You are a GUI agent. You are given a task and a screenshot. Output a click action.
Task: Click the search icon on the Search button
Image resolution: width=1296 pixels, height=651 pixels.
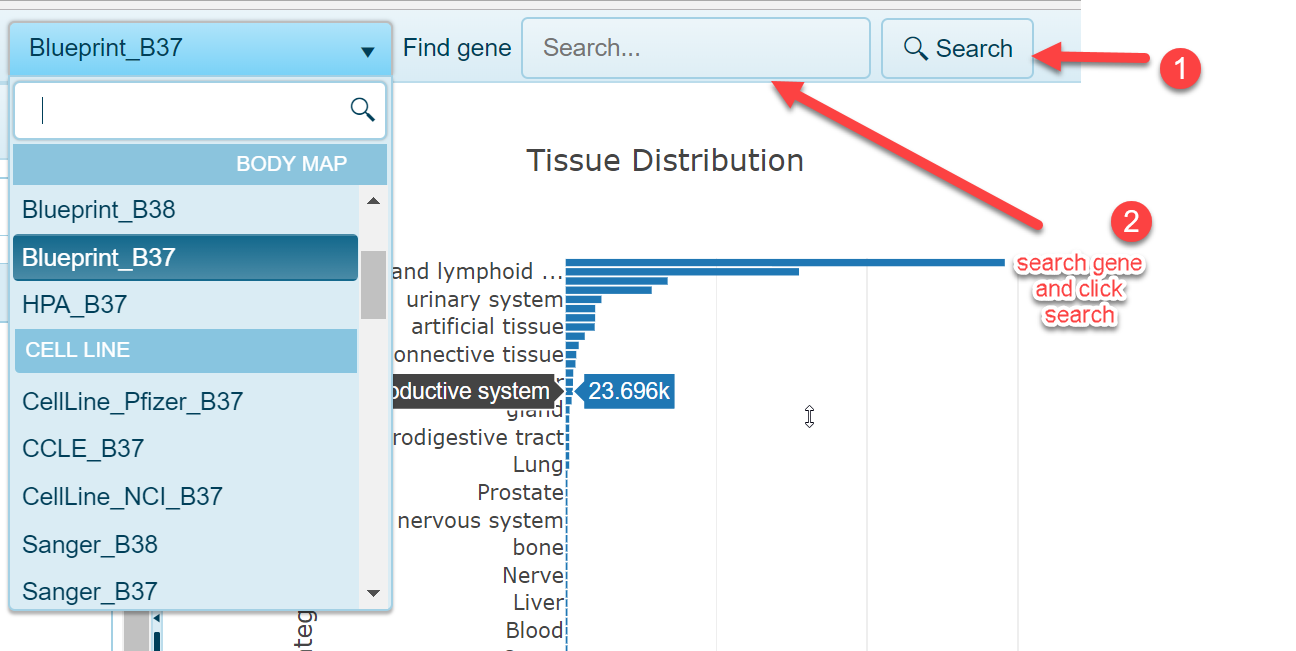(915, 47)
